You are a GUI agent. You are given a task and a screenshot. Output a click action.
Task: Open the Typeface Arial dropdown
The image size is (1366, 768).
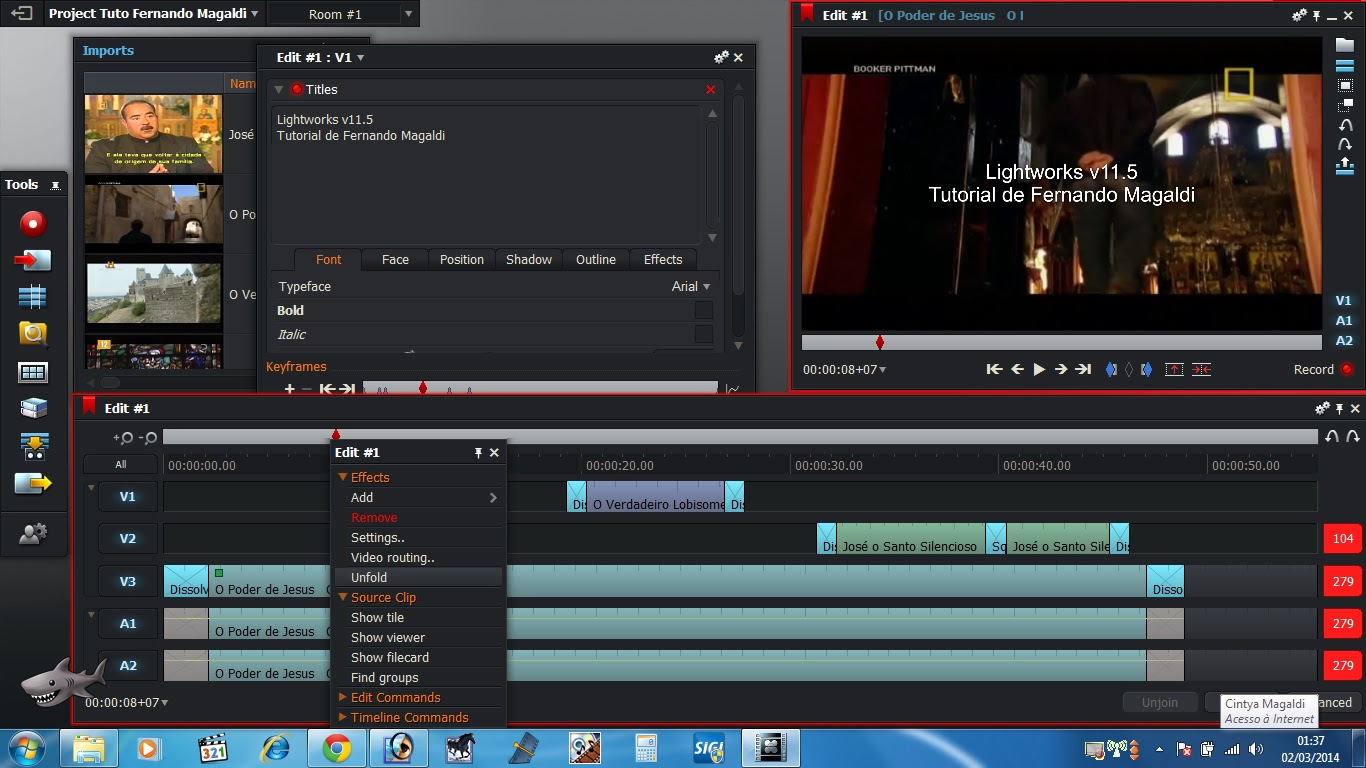691,286
